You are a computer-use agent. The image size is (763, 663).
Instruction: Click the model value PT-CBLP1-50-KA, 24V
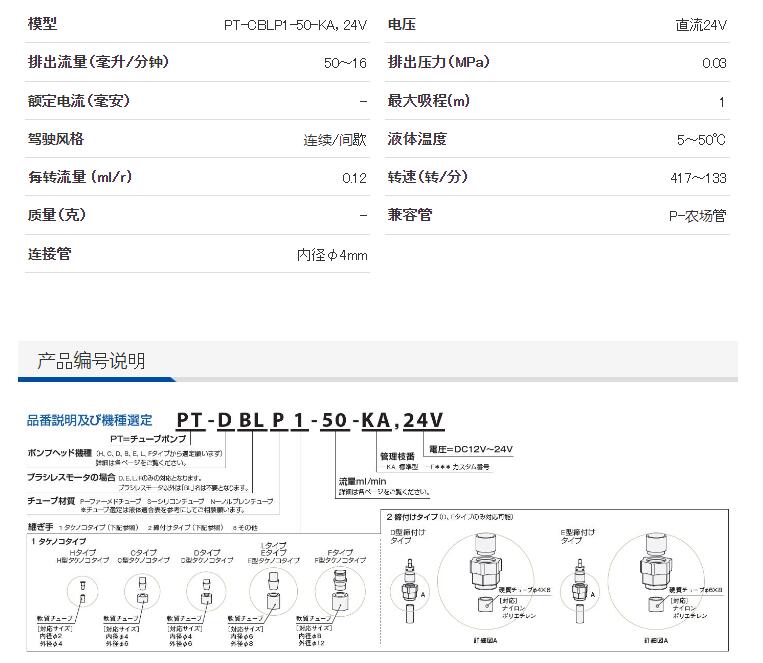(x=295, y=25)
